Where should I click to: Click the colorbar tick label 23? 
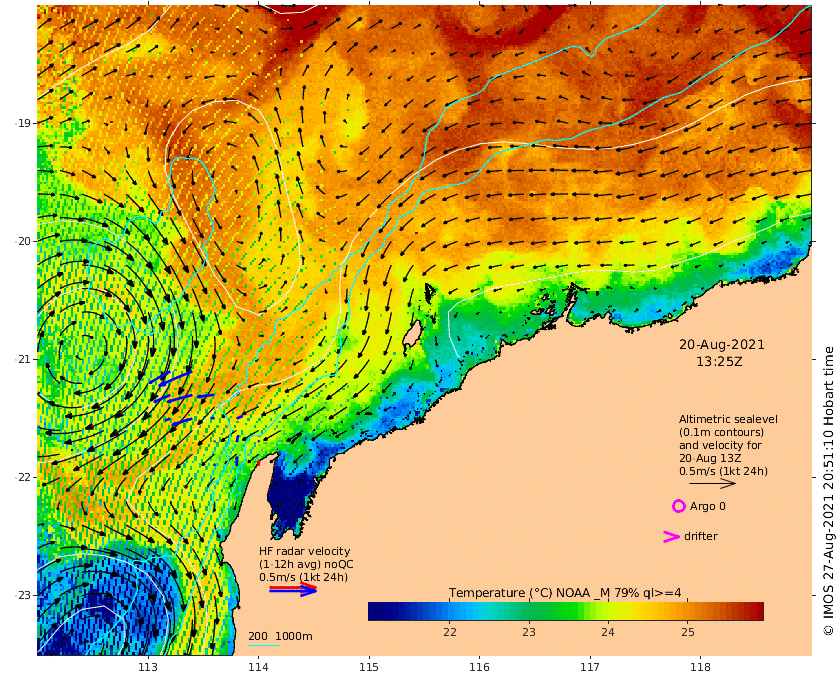point(529,632)
